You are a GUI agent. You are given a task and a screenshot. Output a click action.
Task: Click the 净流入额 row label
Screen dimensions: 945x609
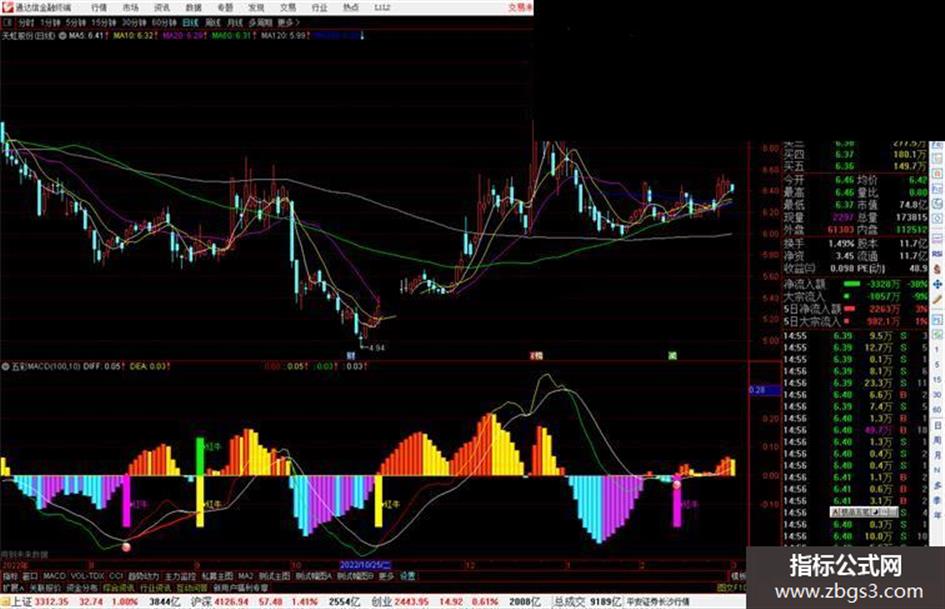click(805, 283)
